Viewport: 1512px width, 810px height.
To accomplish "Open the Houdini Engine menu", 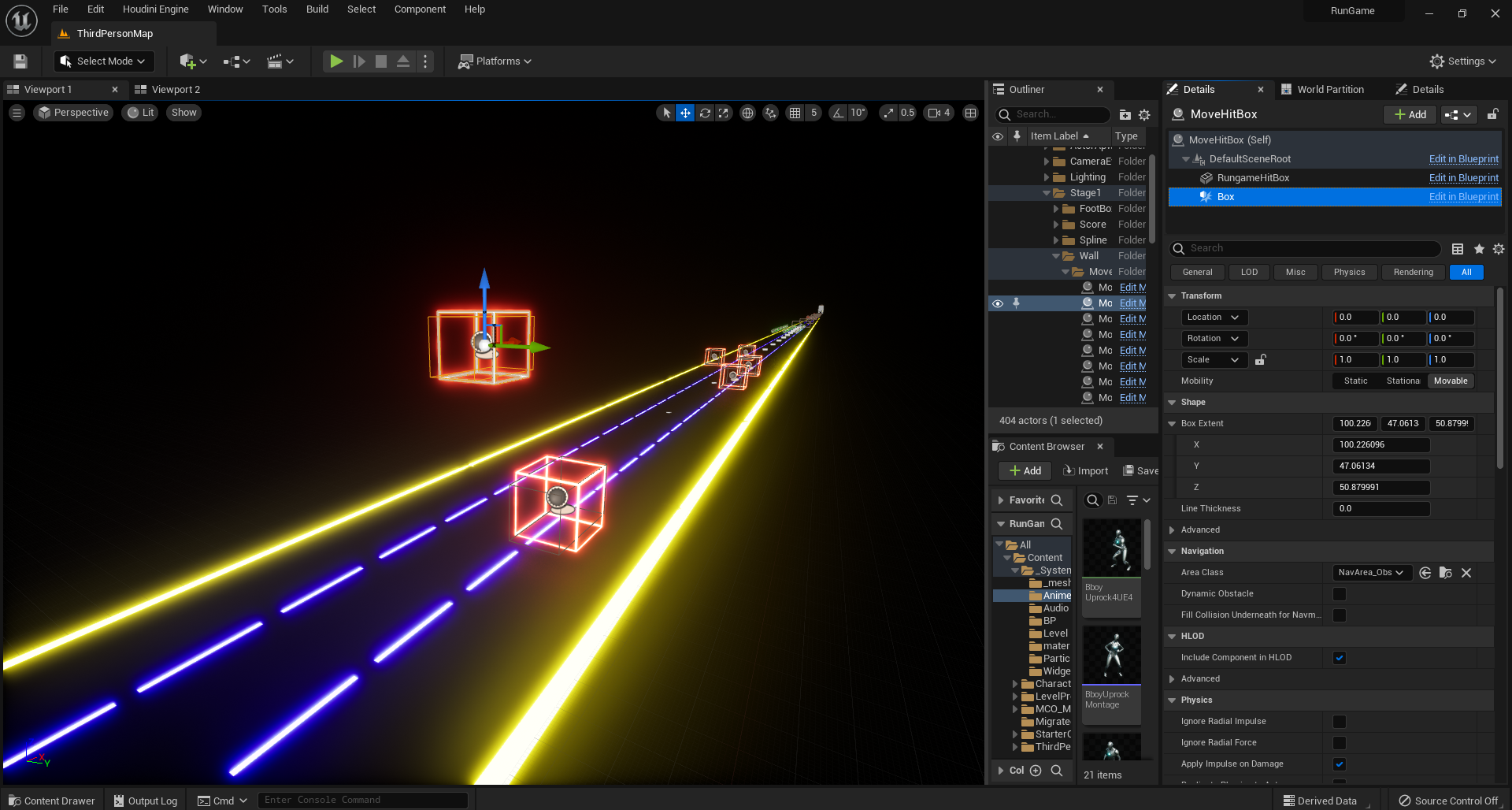I will [x=156, y=9].
